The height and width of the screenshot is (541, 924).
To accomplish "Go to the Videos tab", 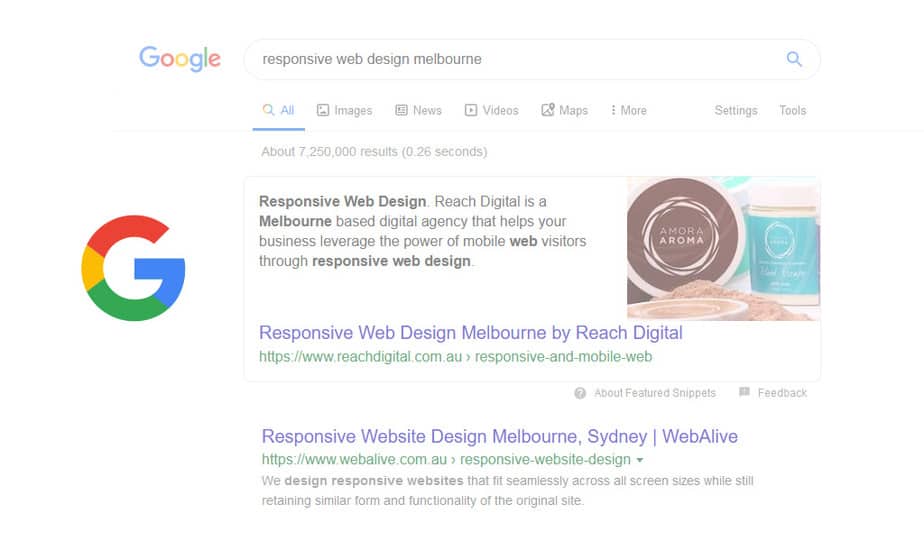I will pyautogui.click(x=491, y=110).
